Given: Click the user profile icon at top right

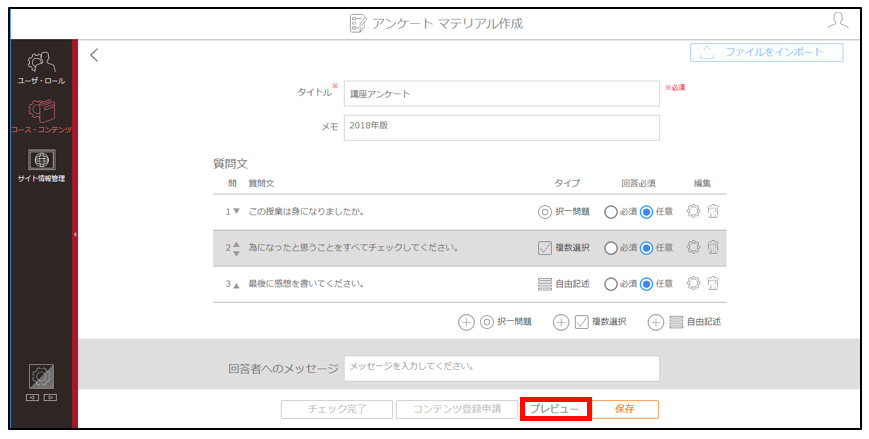Looking at the screenshot, I should point(837,21).
